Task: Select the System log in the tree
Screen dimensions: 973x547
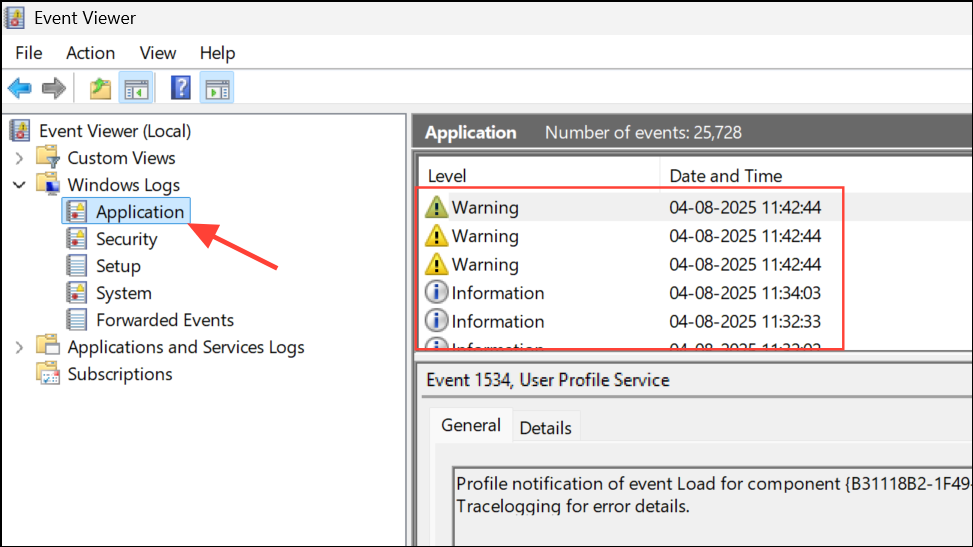Action: tap(123, 293)
